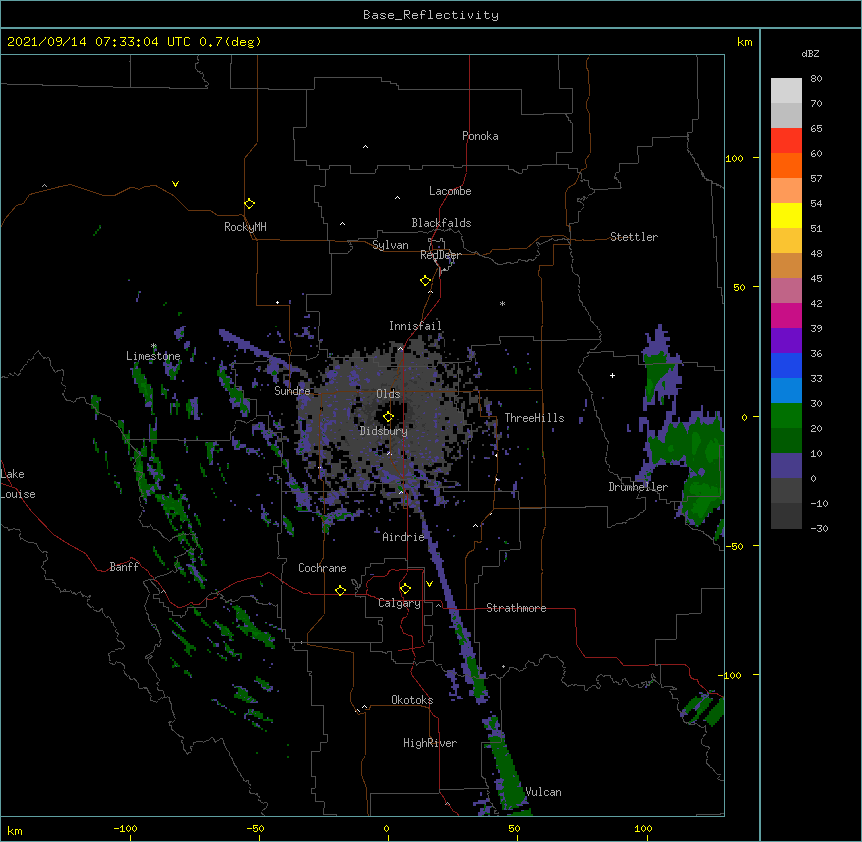Click the Olds city label
This screenshot has width=862, height=842.
click(x=388, y=394)
